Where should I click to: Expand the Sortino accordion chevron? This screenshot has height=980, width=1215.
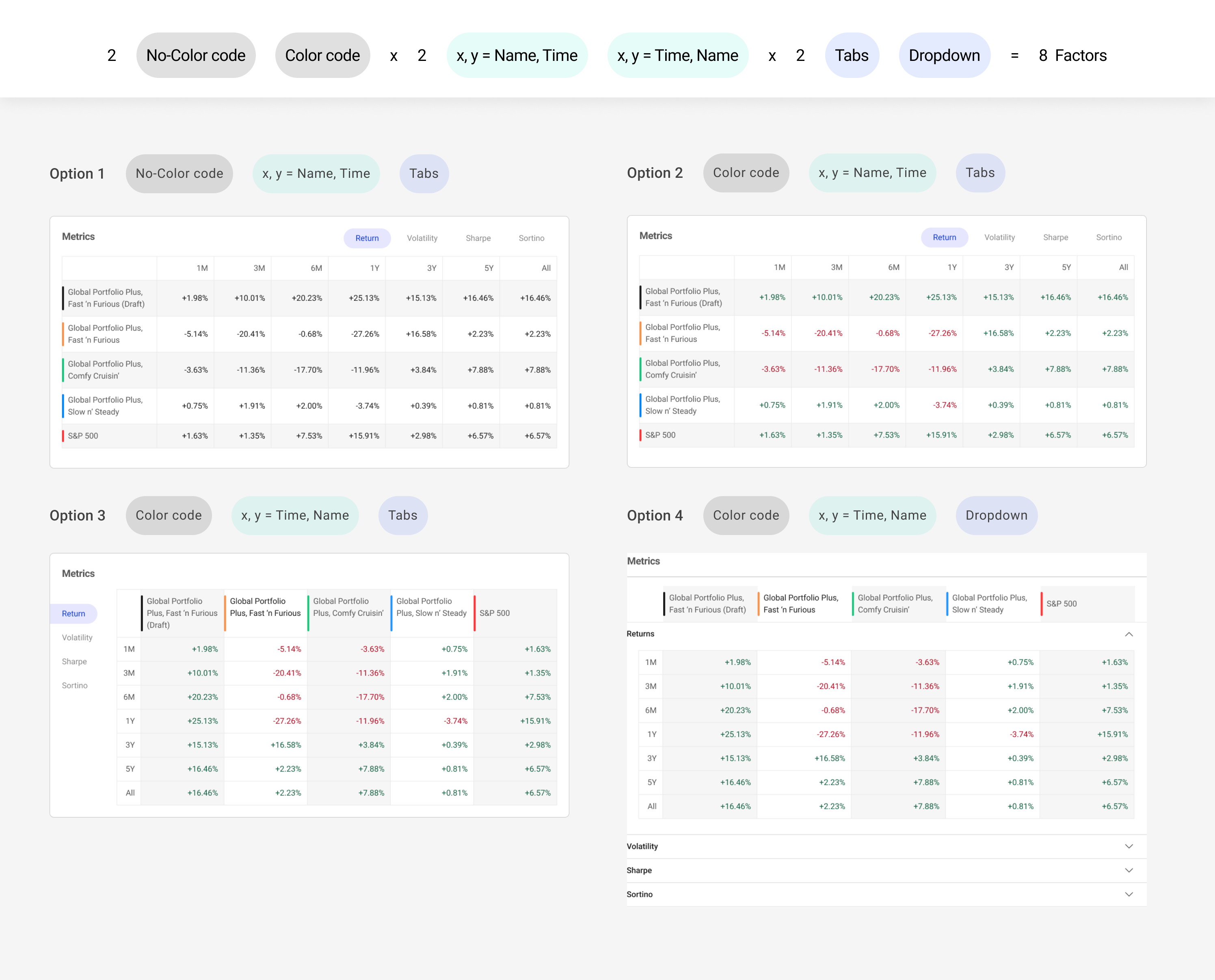click(1129, 894)
